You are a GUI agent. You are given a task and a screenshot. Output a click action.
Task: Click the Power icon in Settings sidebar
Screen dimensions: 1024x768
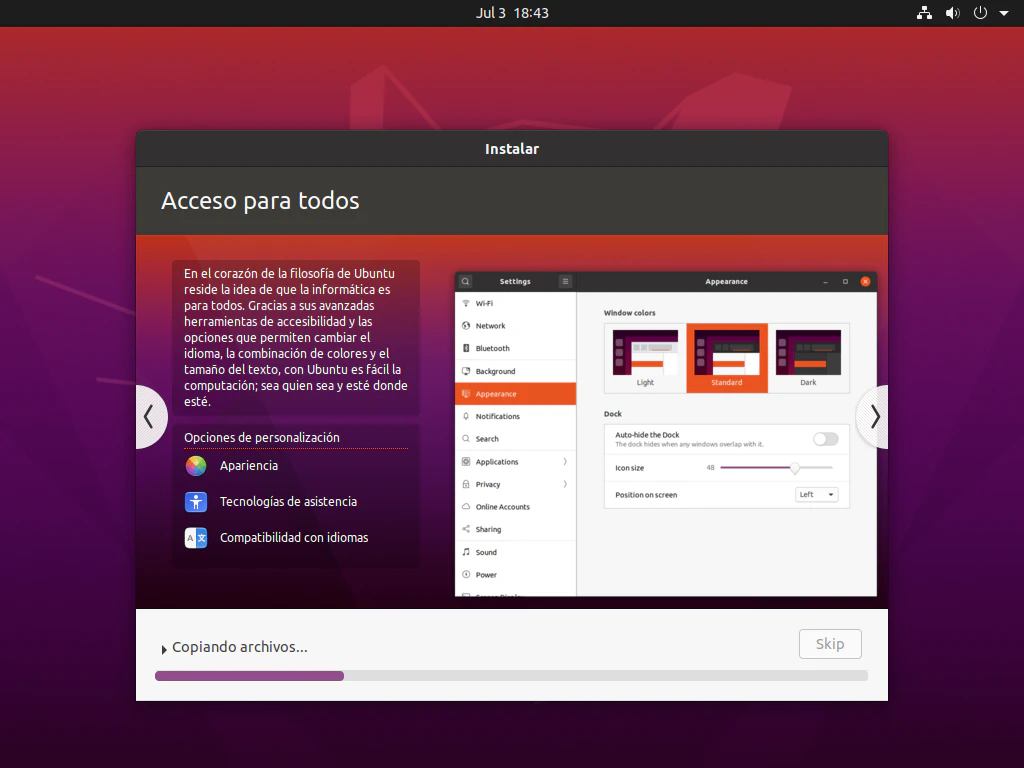pyautogui.click(x=466, y=575)
